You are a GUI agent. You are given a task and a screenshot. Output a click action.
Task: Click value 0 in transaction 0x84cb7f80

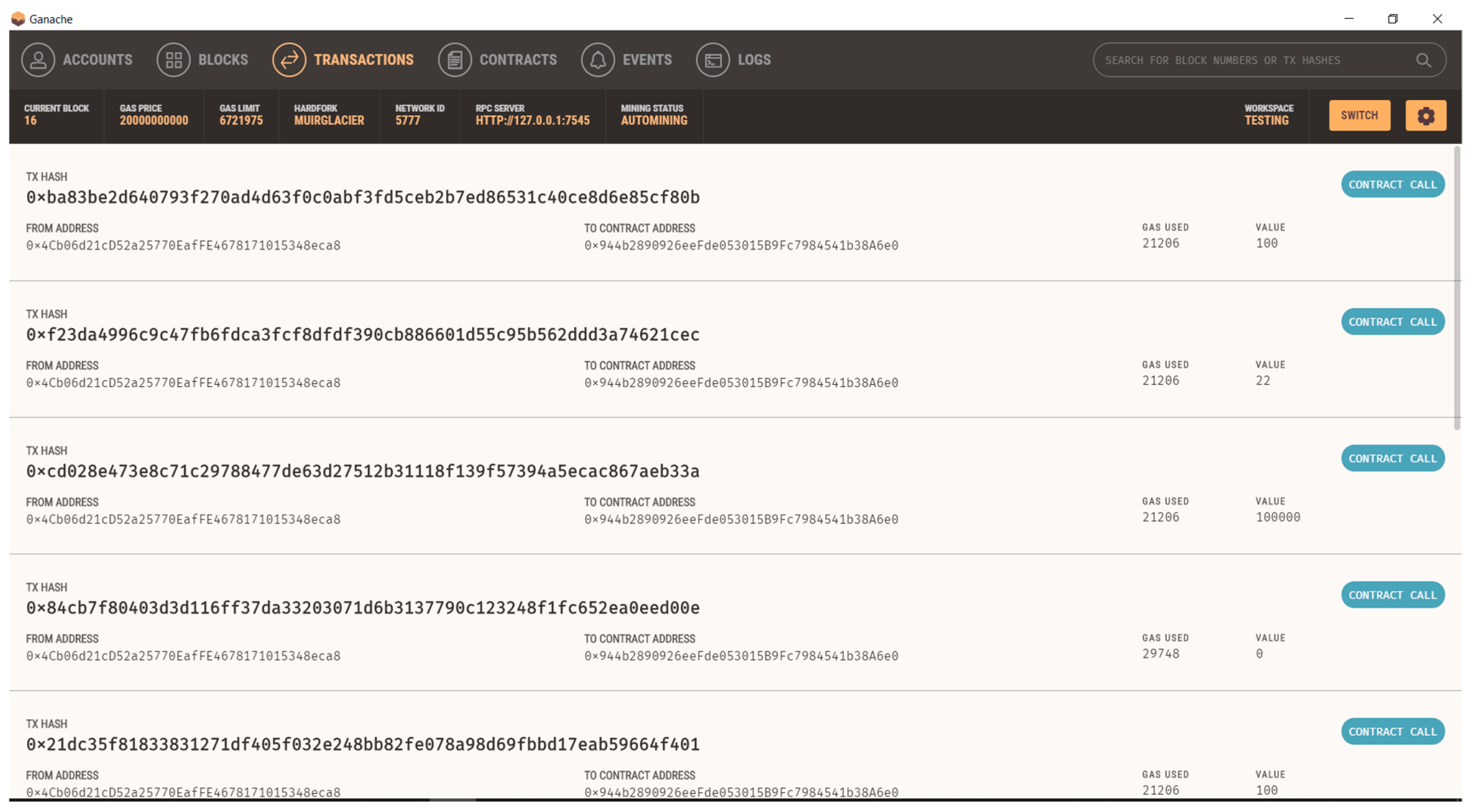coord(1259,653)
